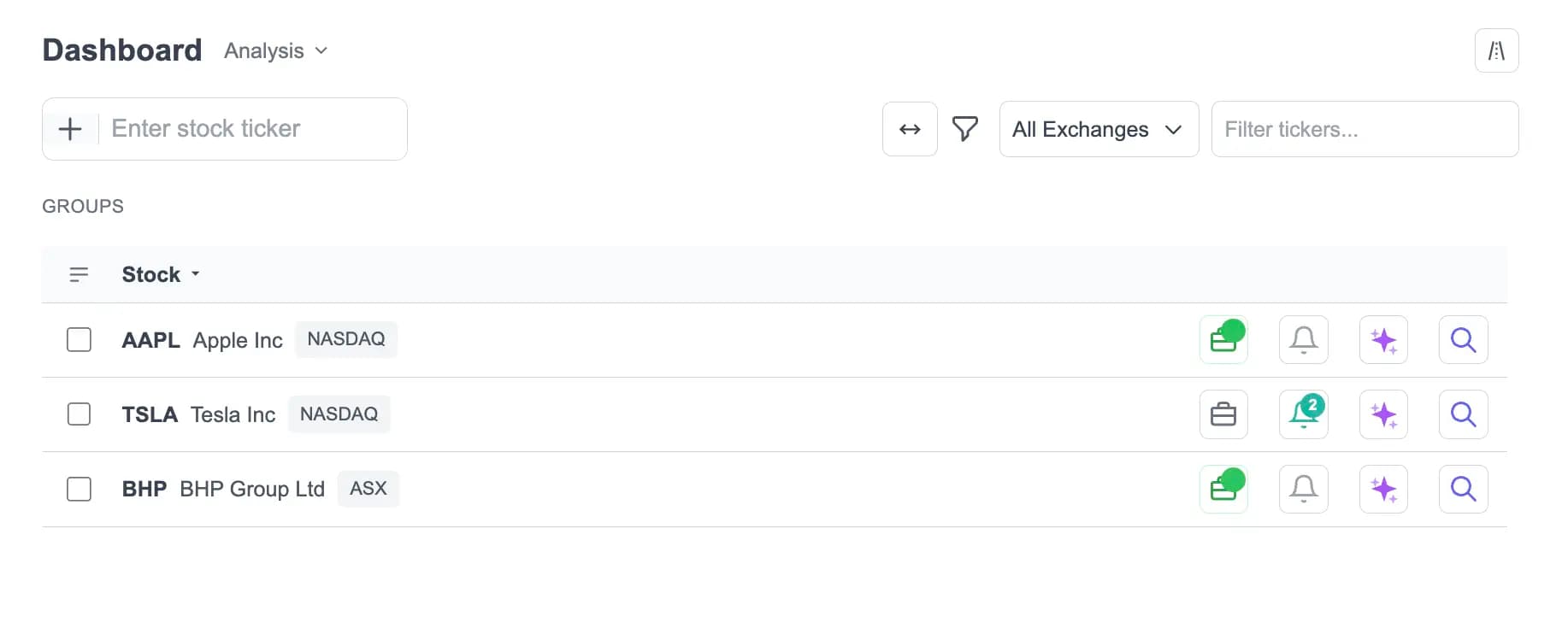Tick the BHP Group Ltd checkbox

(x=79, y=490)
